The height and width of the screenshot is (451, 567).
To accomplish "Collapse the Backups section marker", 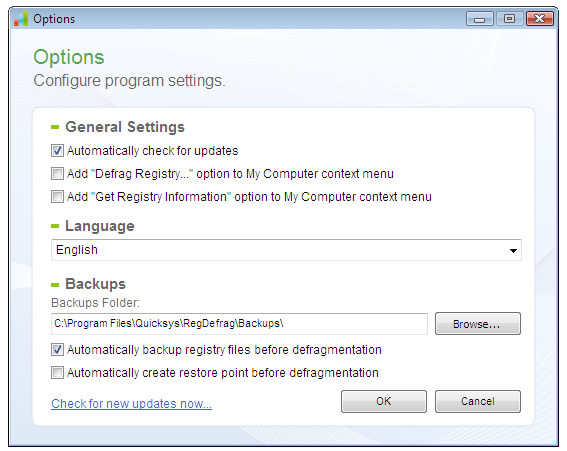I will tap(55, 285).
